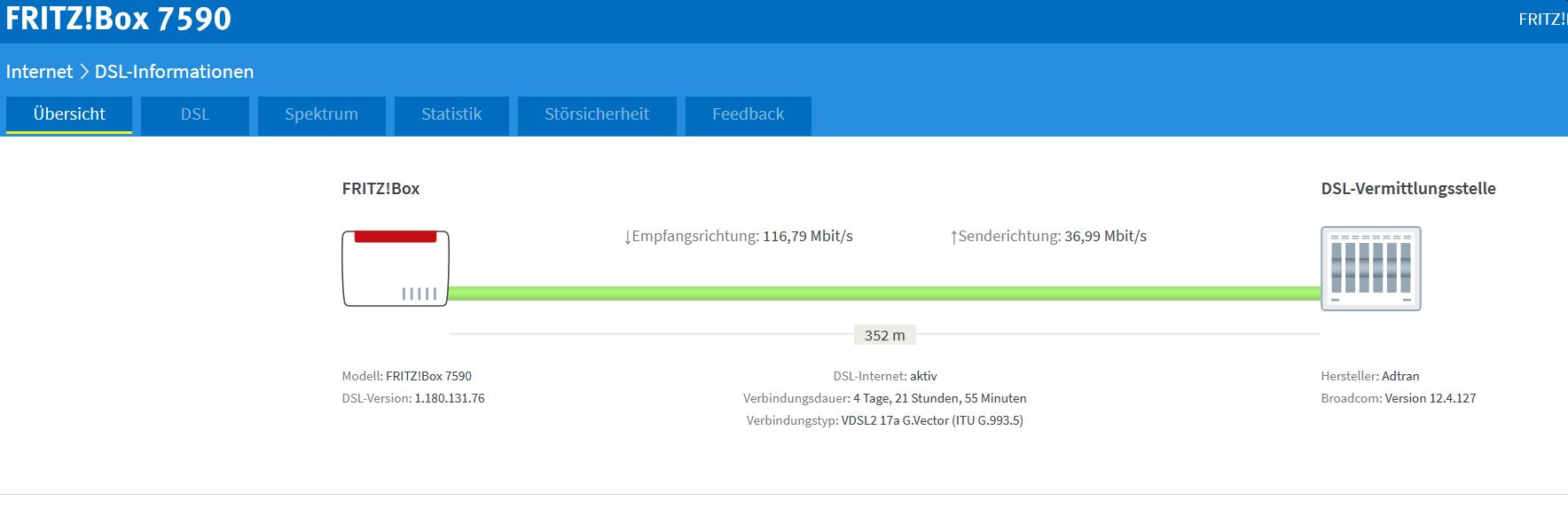Open the Übersicht tab

point(69,114)
